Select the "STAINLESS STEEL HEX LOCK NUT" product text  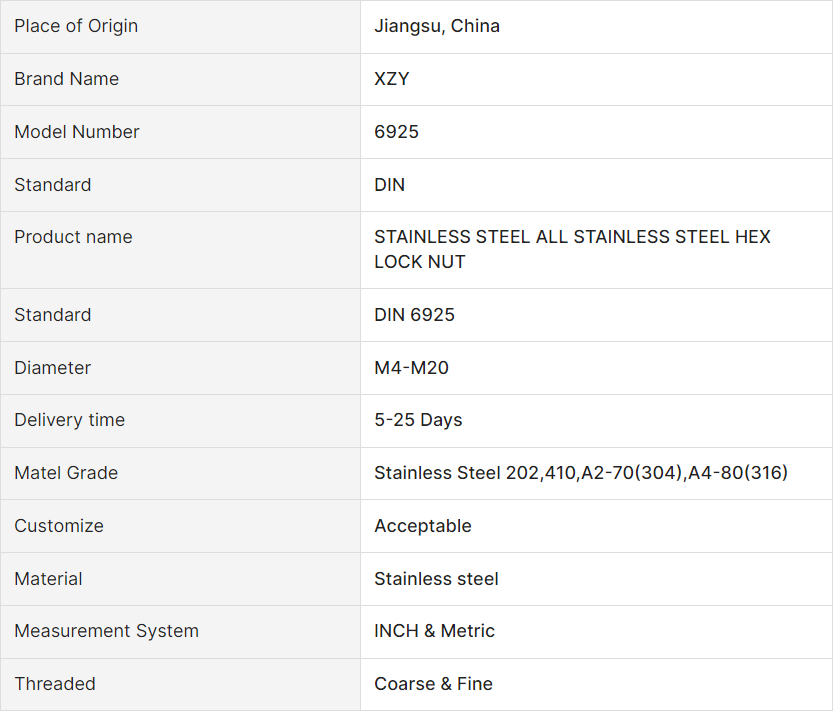tap(572, 249)
